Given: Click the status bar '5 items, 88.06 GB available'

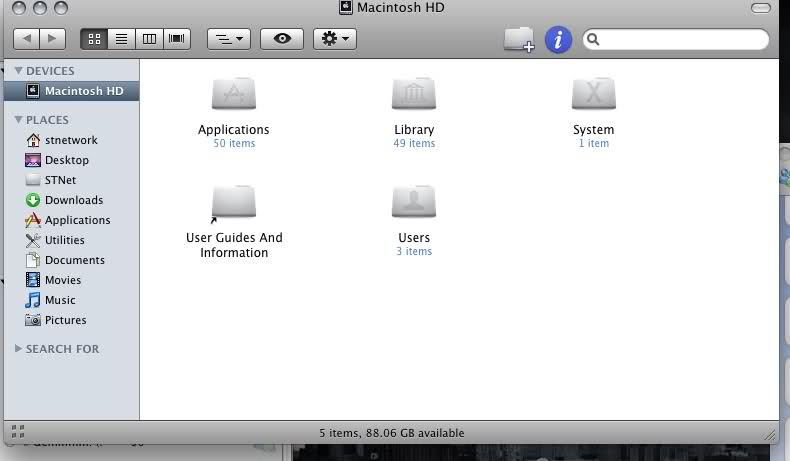Looking at the screenshot, I should (x=391, y=433).
